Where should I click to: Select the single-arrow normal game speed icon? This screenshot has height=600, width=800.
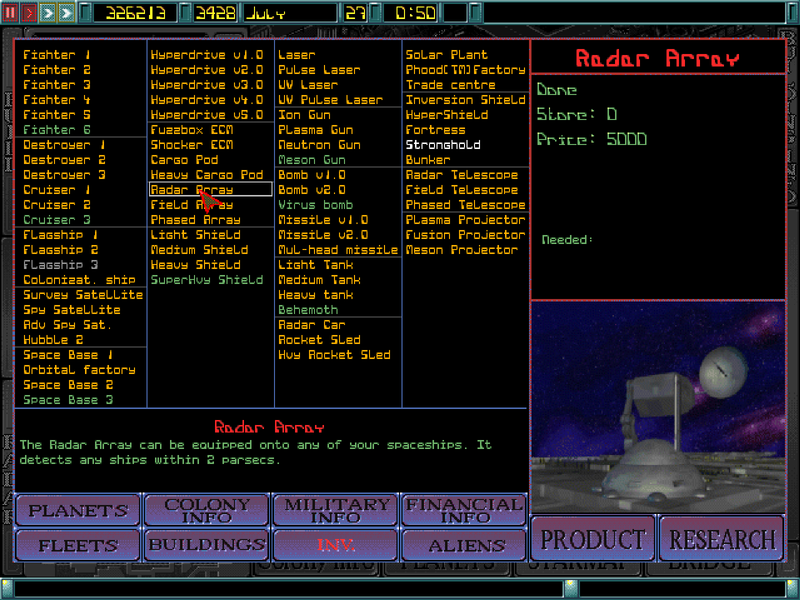[28, 12]
